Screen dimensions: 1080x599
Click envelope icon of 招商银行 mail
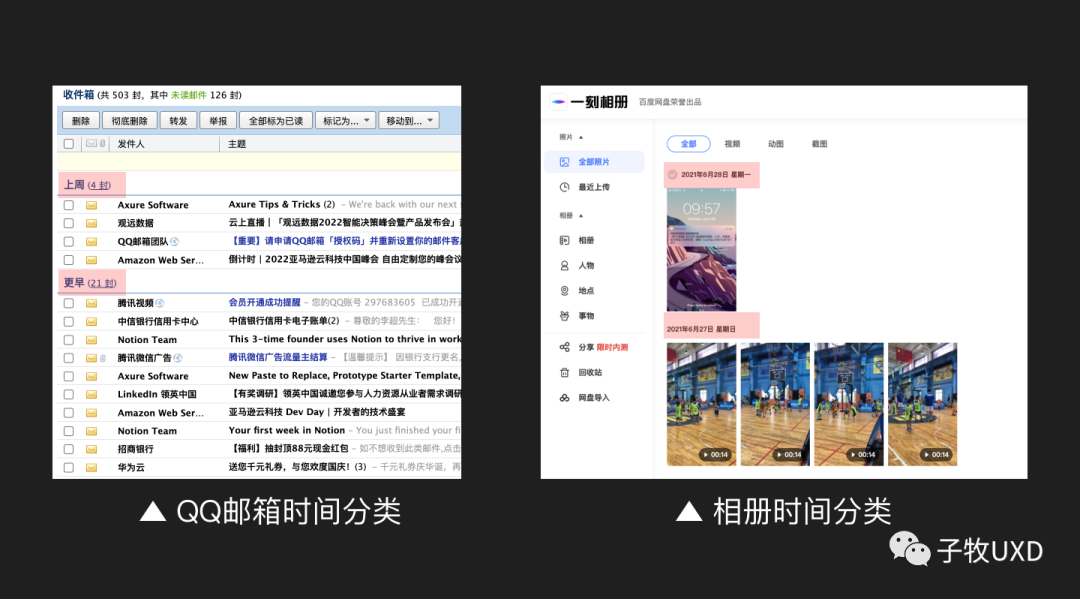91,449
